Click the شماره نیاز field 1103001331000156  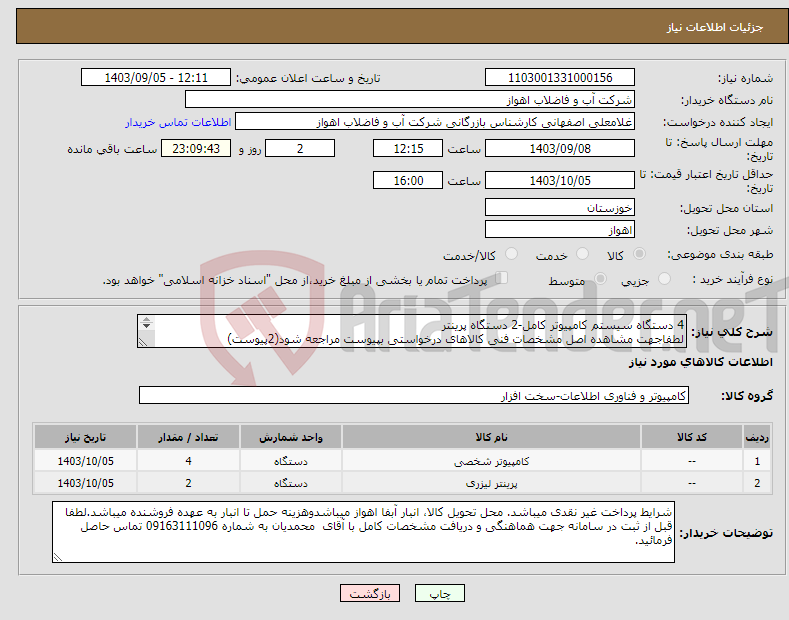(x=560, y=78)
